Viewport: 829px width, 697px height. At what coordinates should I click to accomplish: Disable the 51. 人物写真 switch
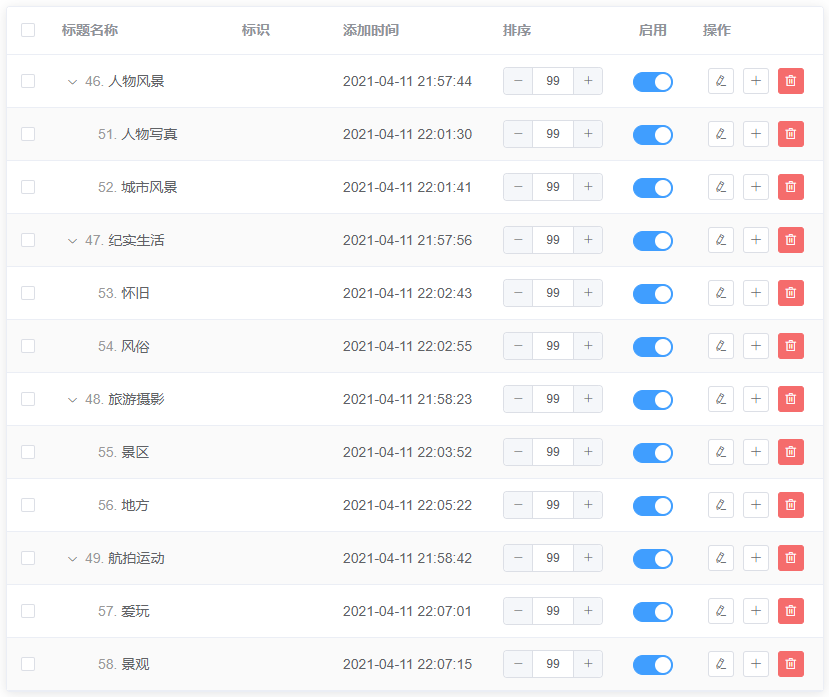[652, 134]
